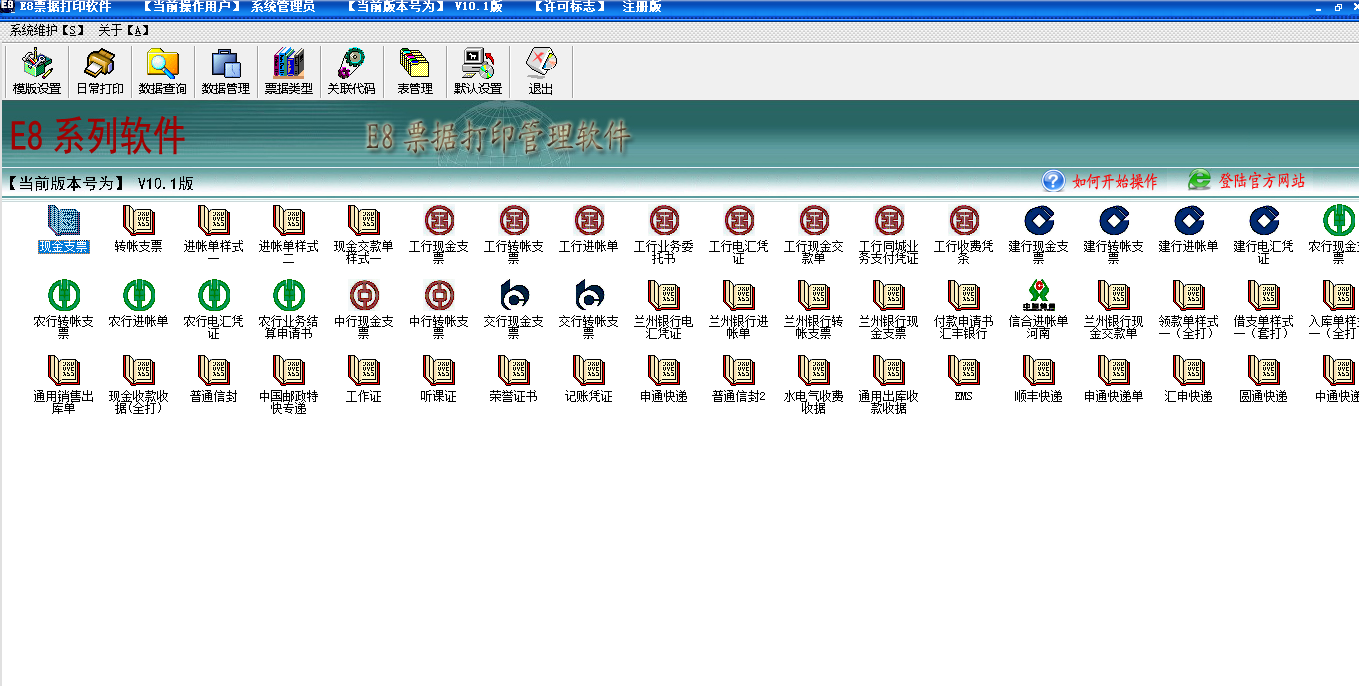1359x686 pixels.
Task: Select the 信合进帐单河南 icon
Action: [x=1038, y=309]
